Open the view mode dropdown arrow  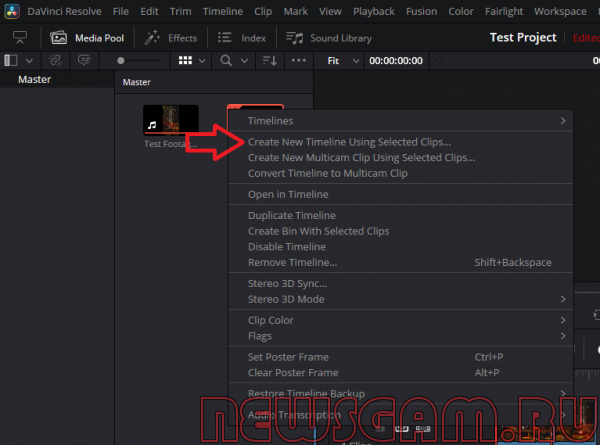click(202, 61)
